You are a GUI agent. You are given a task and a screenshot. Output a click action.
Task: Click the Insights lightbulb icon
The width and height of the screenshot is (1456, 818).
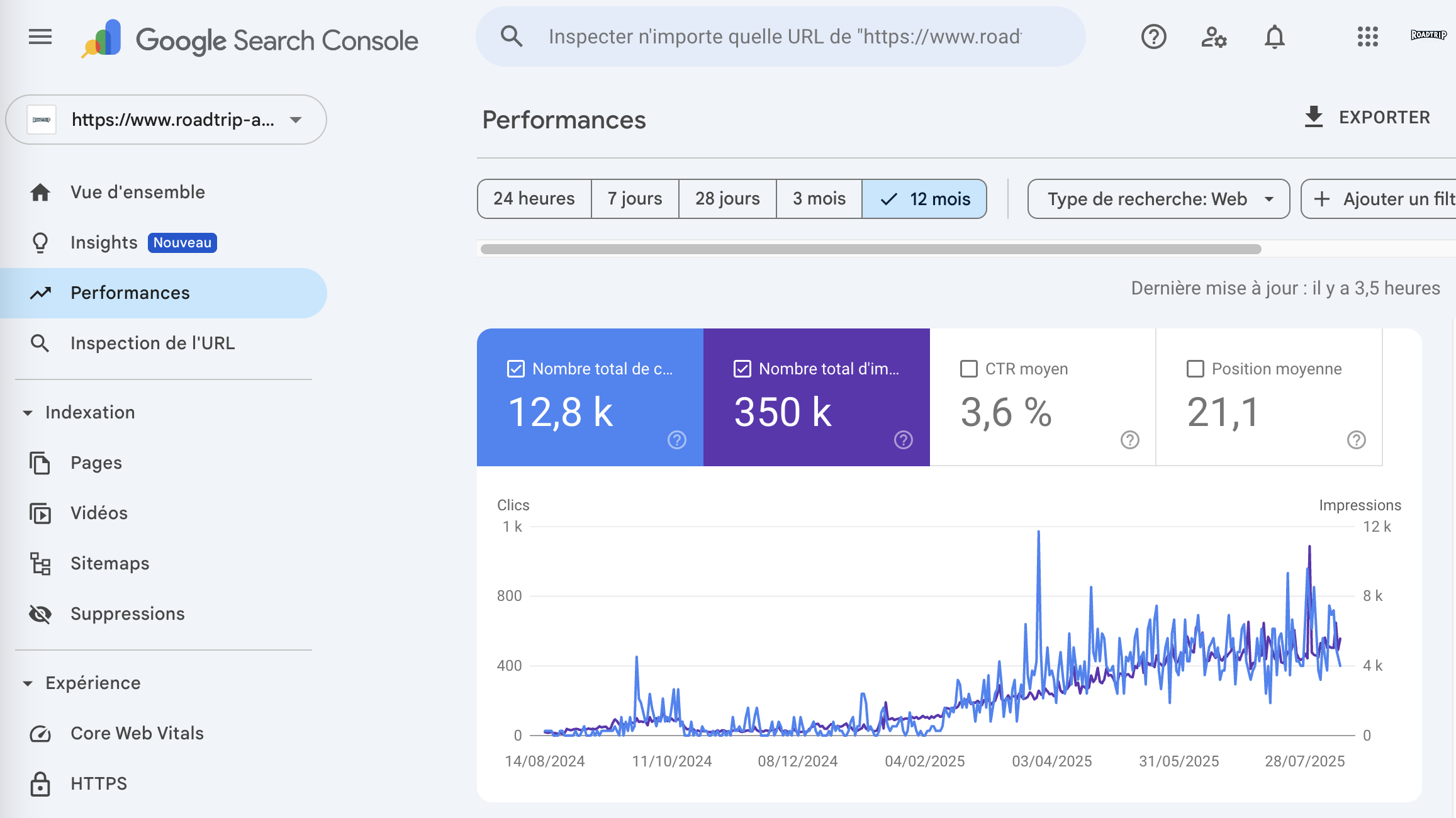click(x=40, y=243)
